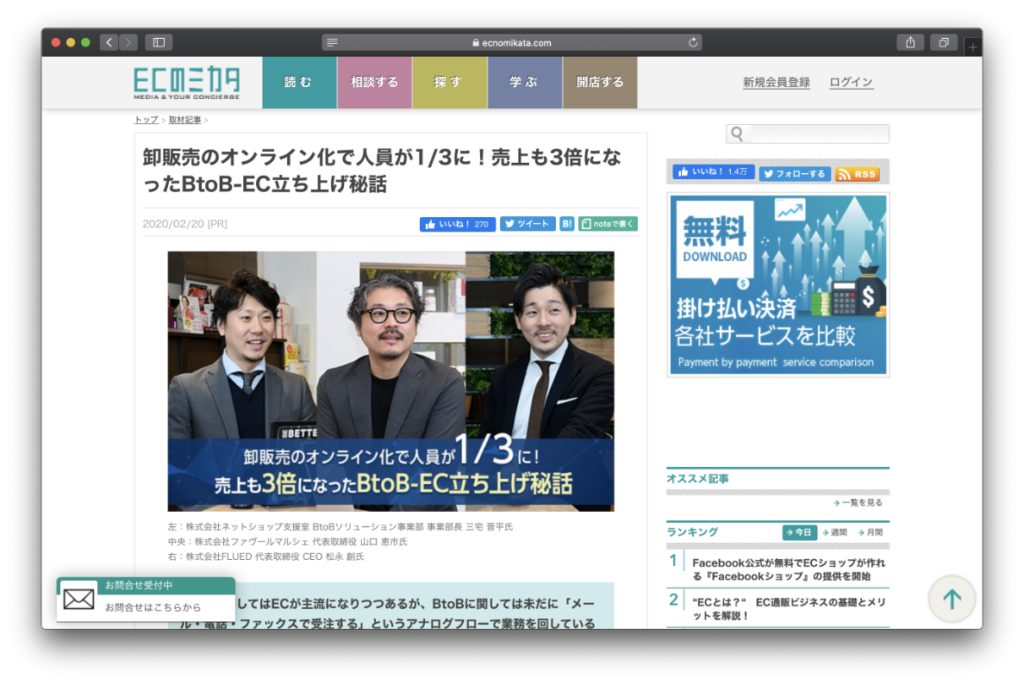1024x684 pixels.
Task: Click the ランキング section heading
Action: 692,532
